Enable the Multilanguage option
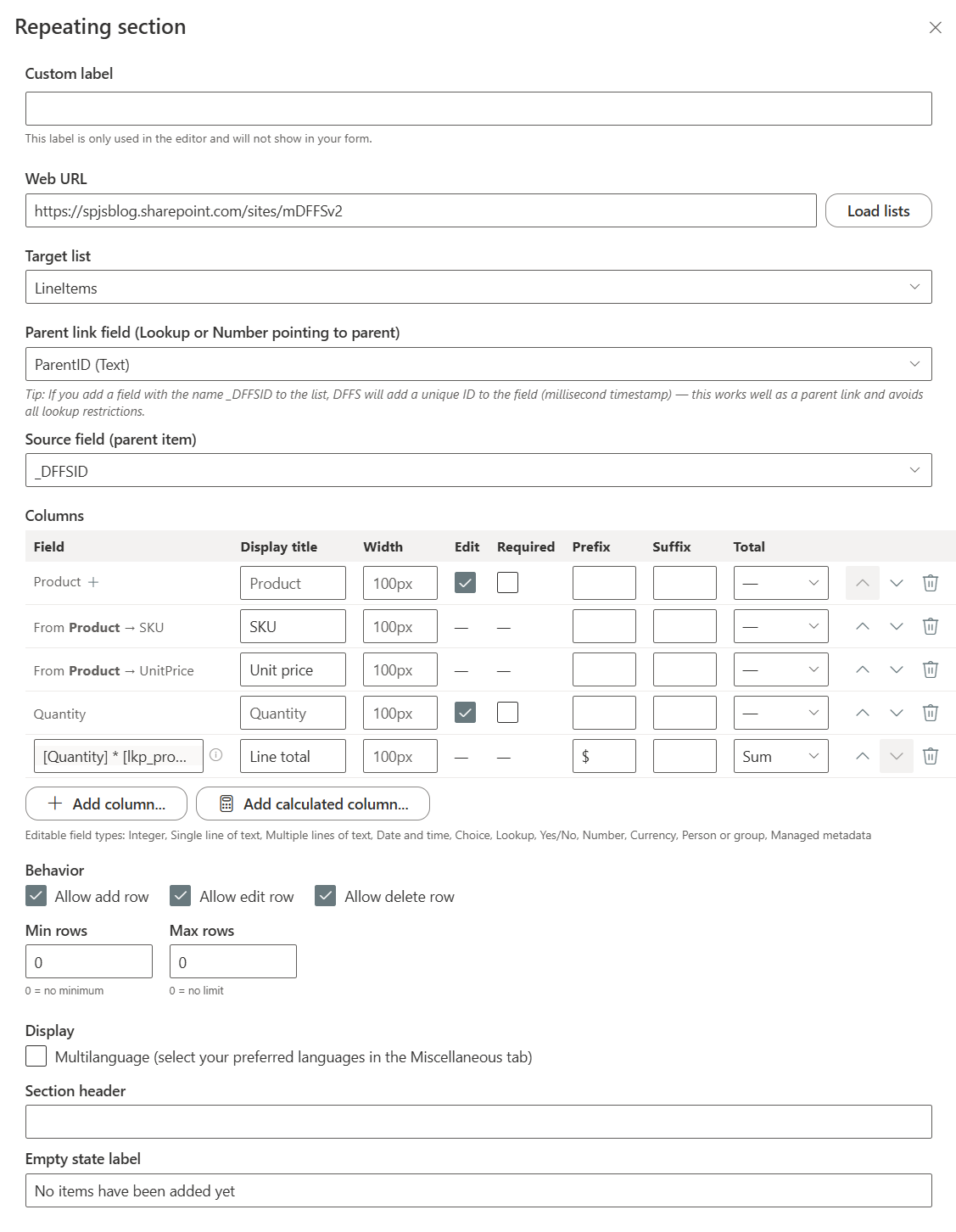Viewport: 956px width, 1232px height. click(x=36, y=1056)
